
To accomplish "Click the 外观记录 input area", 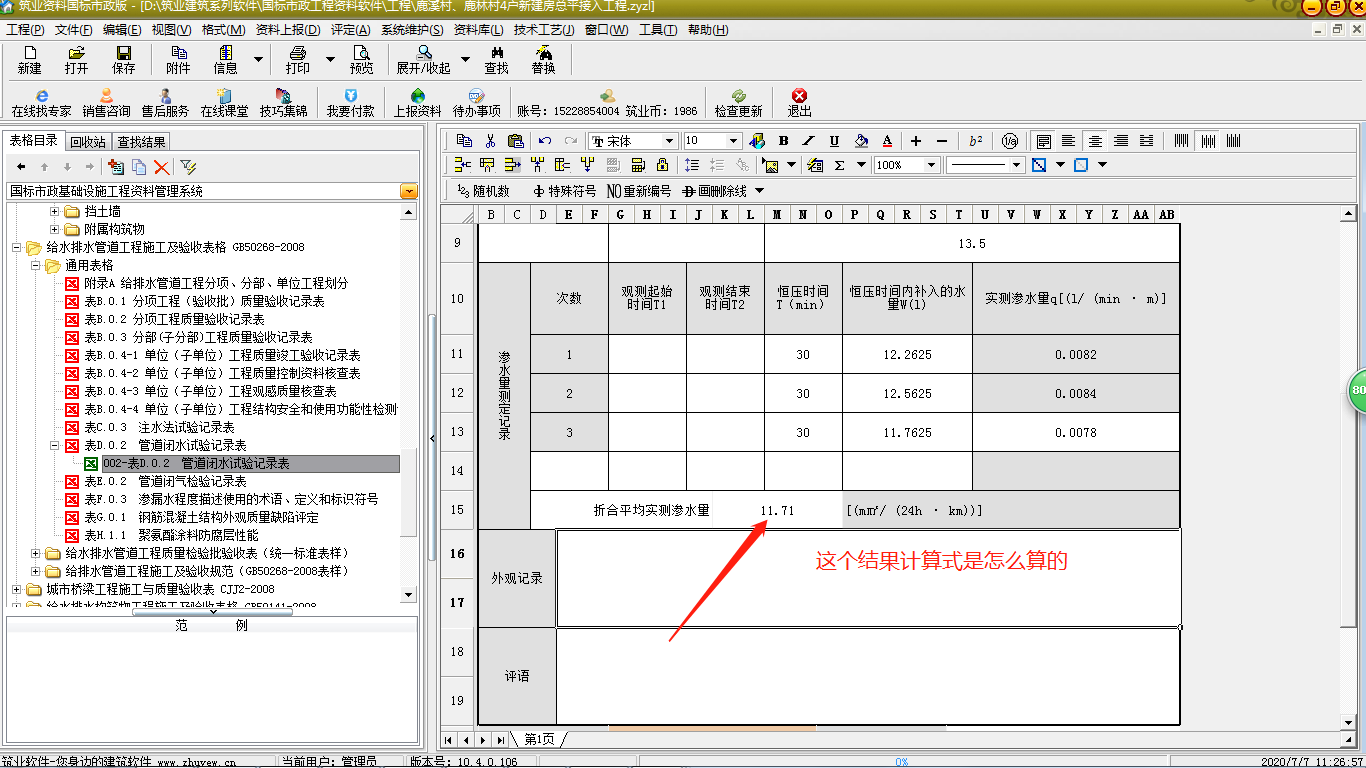I will coord(868,578).
